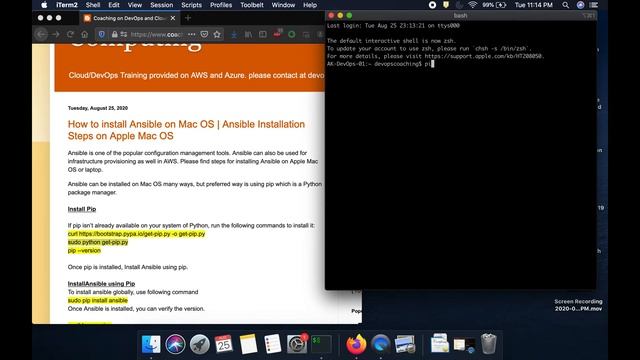Viewport: 640px width, 360px height.
Task: Save page to Pocket
Action: point(204,34)
